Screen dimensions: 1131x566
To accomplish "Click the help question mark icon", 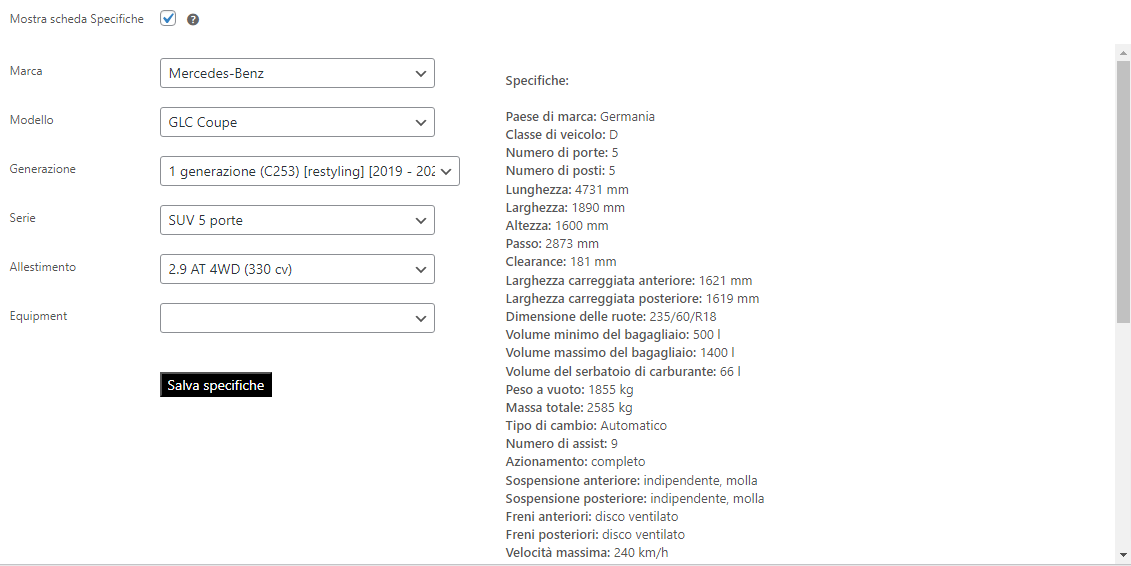I will coord(193,19).
